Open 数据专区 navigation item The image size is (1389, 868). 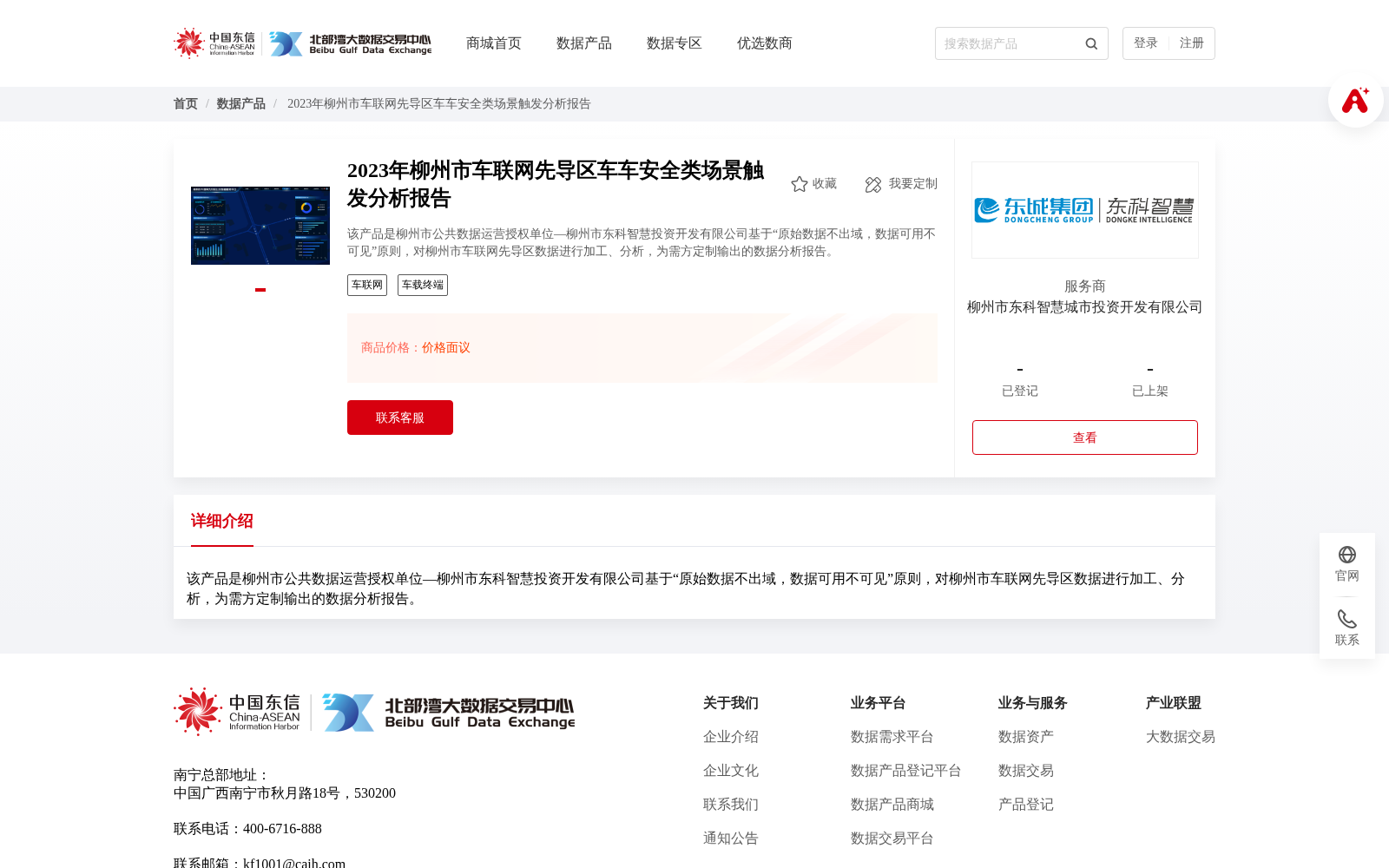[675, 43]
